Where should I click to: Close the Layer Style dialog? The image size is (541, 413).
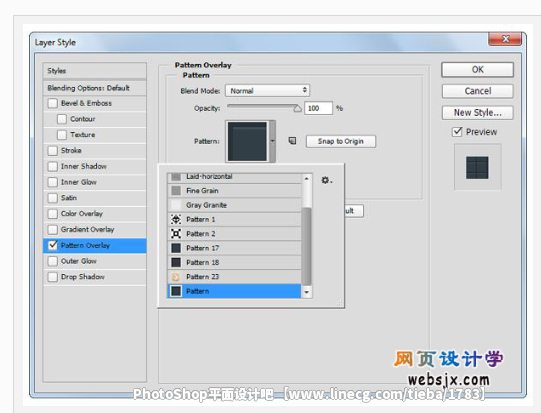[x=506, y=39]
